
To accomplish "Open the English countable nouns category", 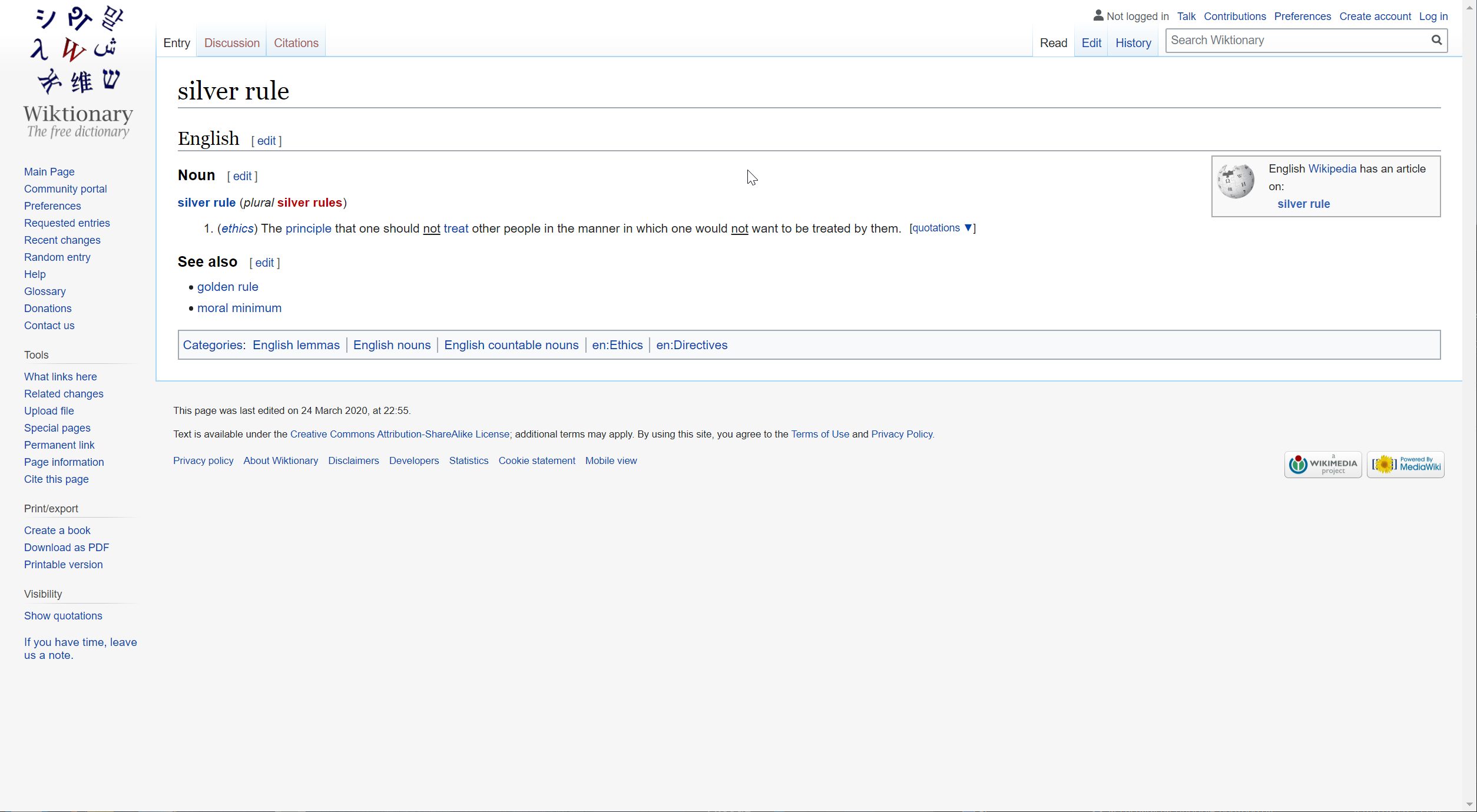I will tap(511, 345).
